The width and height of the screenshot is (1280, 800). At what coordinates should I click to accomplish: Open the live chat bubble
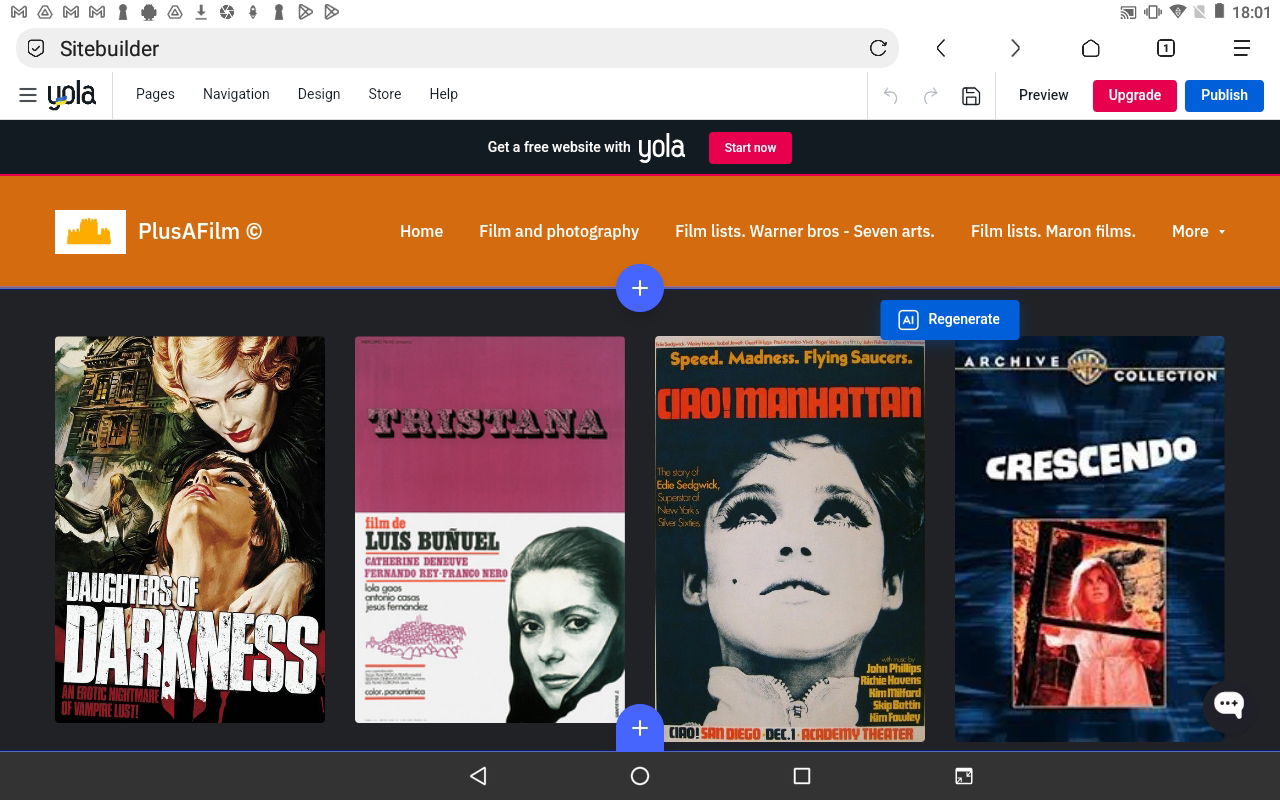coord(1229,704)
